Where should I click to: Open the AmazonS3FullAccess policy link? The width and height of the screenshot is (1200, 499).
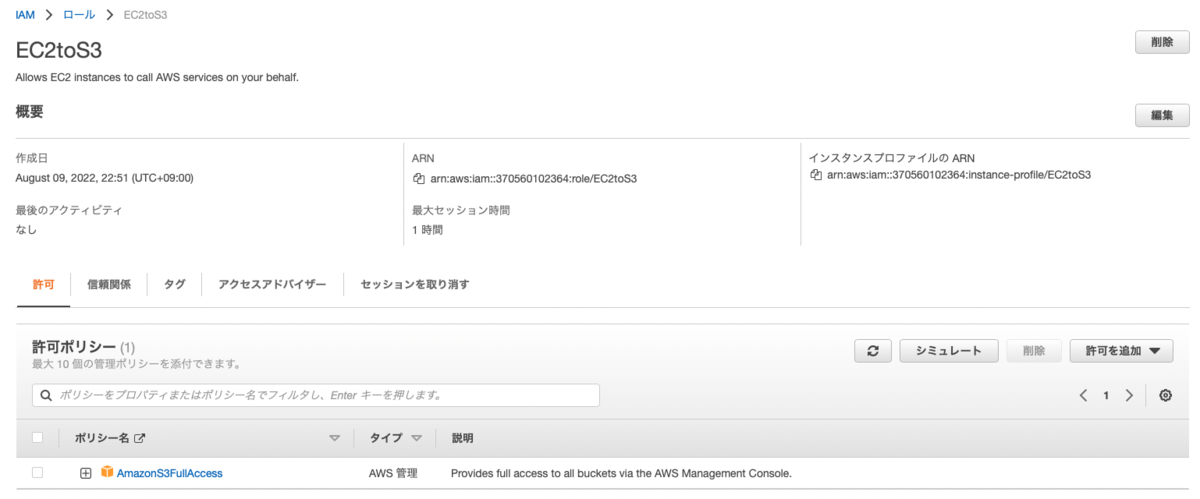click(170, 473)
